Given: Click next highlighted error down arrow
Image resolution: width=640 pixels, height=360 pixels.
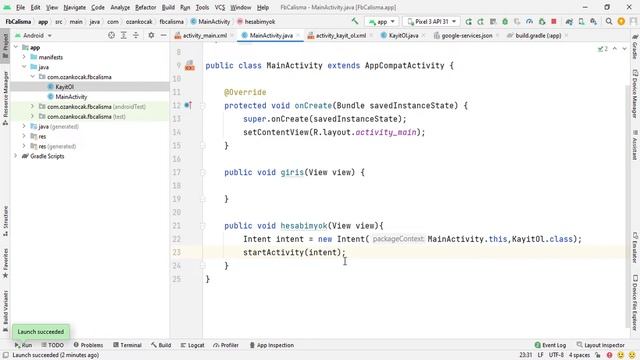Looking at the screenshot, I should [x=624, y=49].
